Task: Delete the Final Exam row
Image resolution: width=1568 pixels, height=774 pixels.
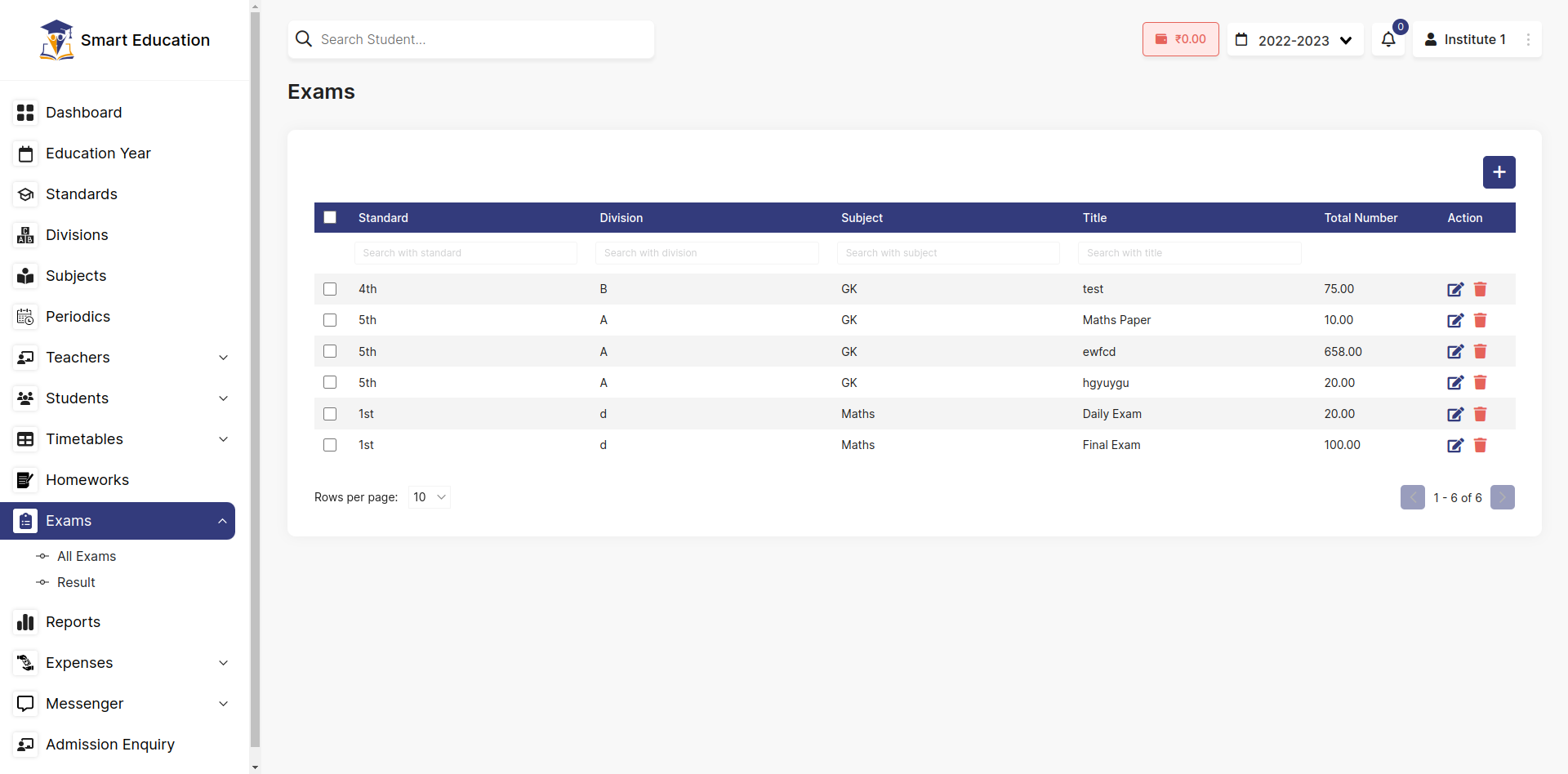Action: (1481, 445)
